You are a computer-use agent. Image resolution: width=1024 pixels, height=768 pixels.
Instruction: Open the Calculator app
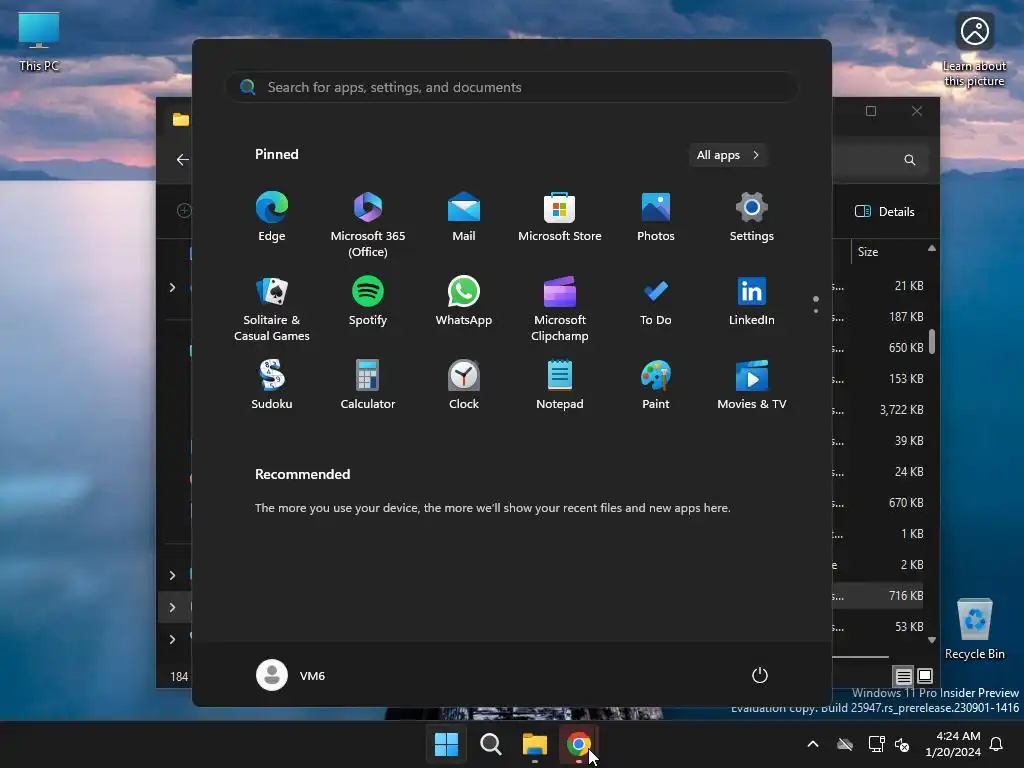368,385
